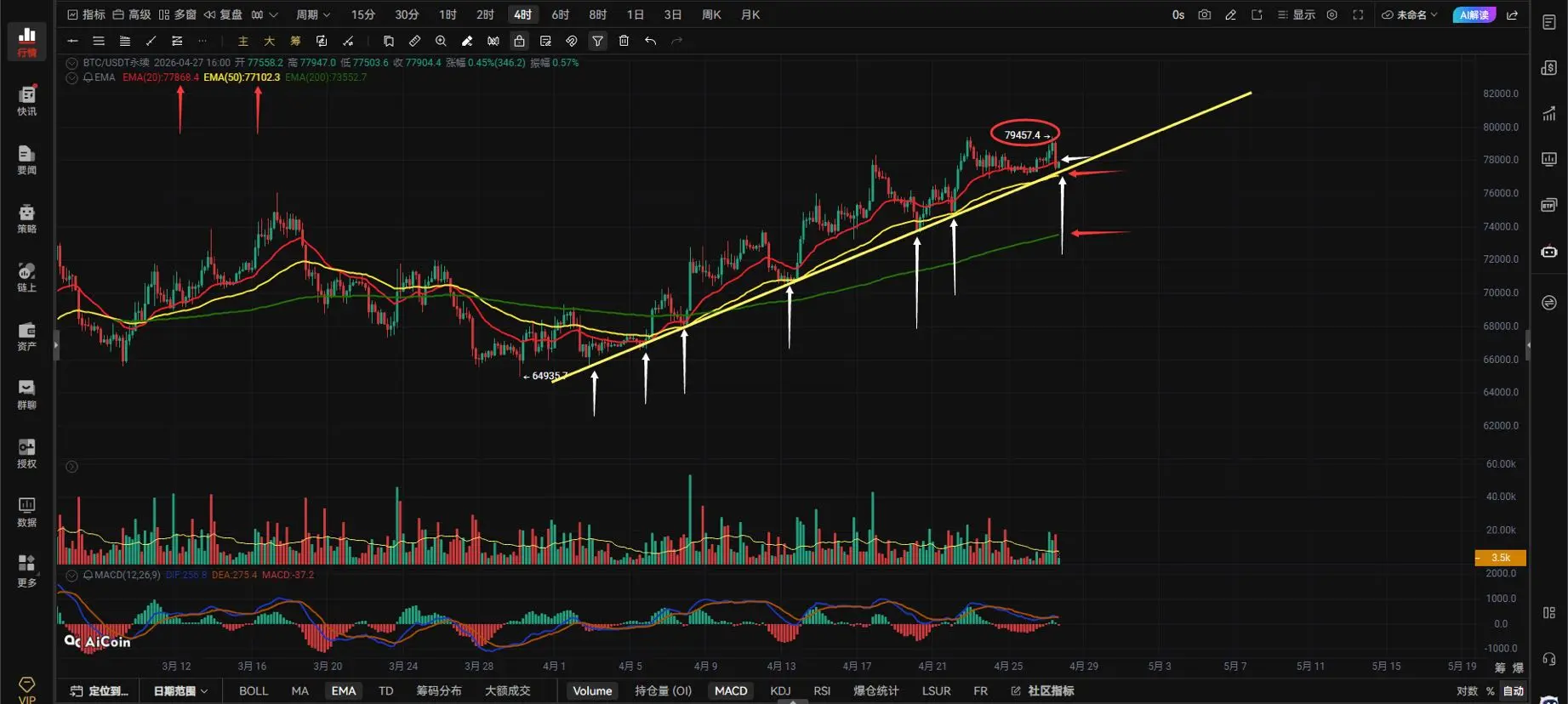The width and height of the screenshot is (1568, 704).
Task: Click the AI解读 button
Action: tap(1474, 14)
